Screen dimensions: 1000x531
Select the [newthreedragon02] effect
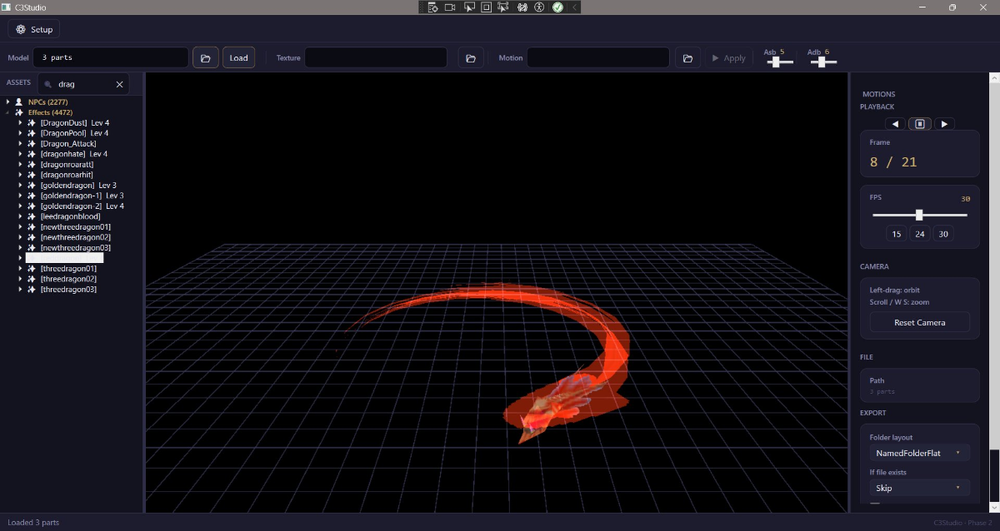click(75, 237)
